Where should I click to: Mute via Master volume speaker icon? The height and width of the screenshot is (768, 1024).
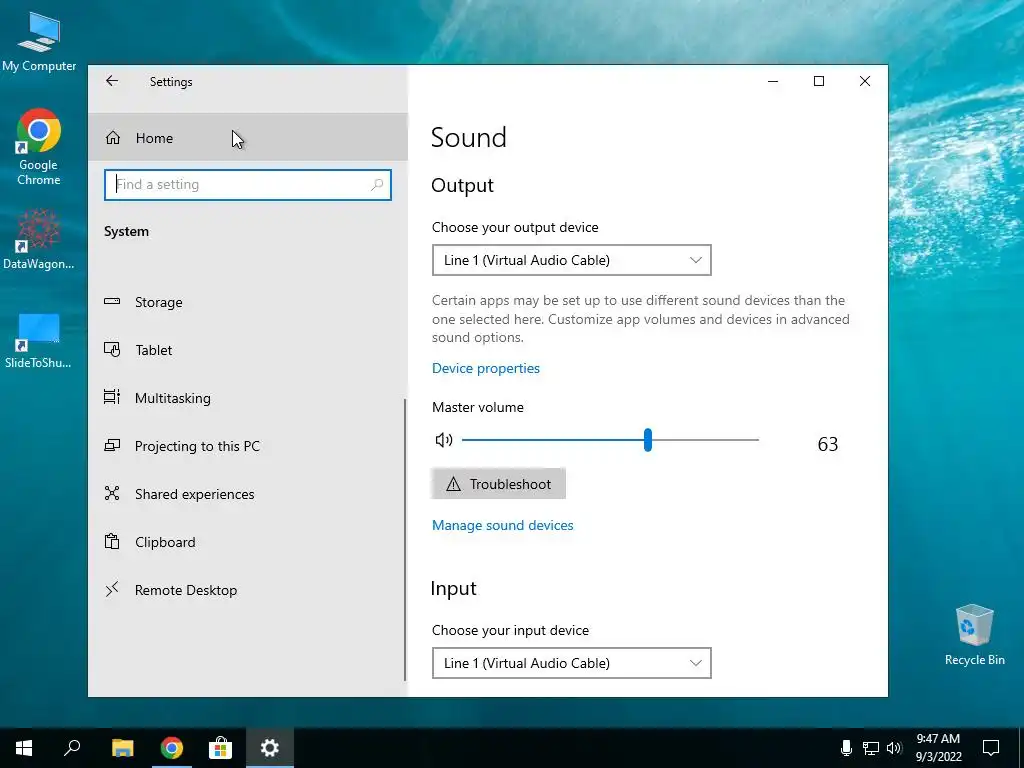[x=444, y=440]
